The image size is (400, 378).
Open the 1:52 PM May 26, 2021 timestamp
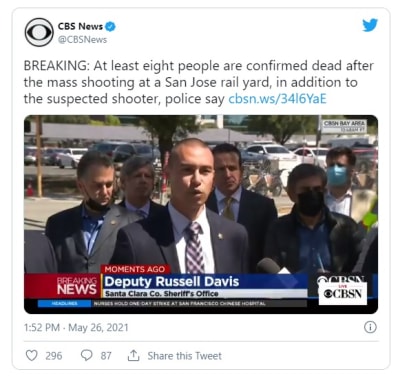pos(76,327)
